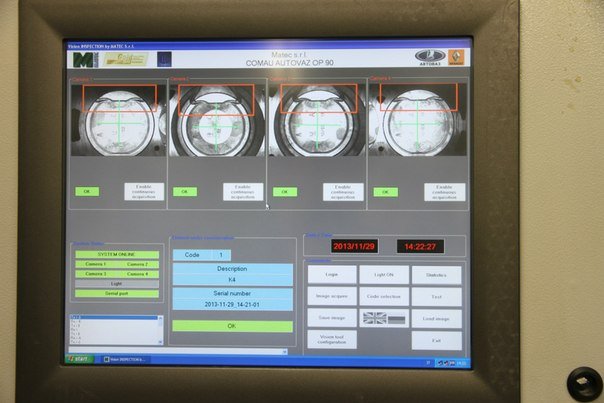
Task: Click the Load image button
Action: click(436, 319)
